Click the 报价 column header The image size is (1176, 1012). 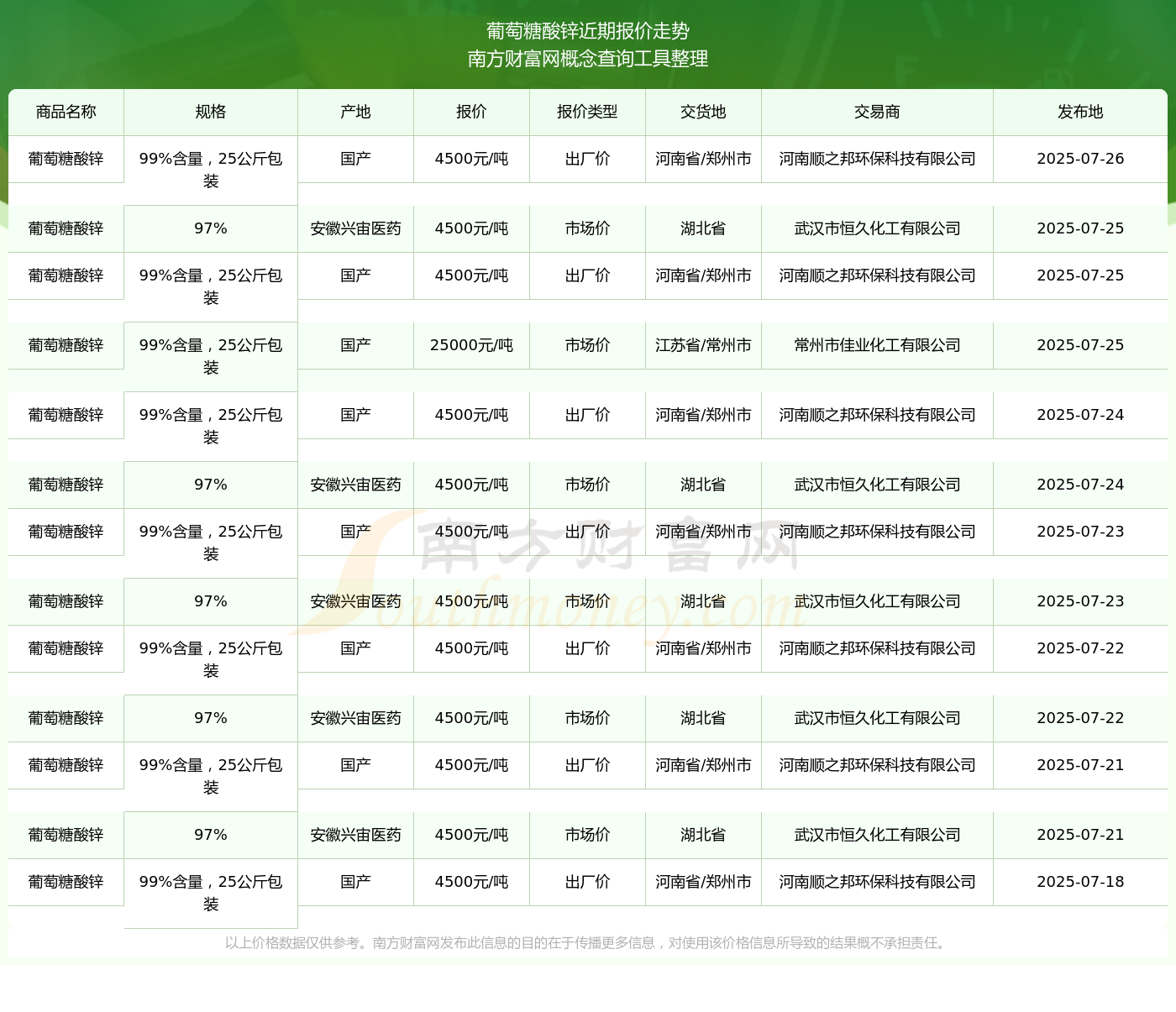tap(471, 112)
